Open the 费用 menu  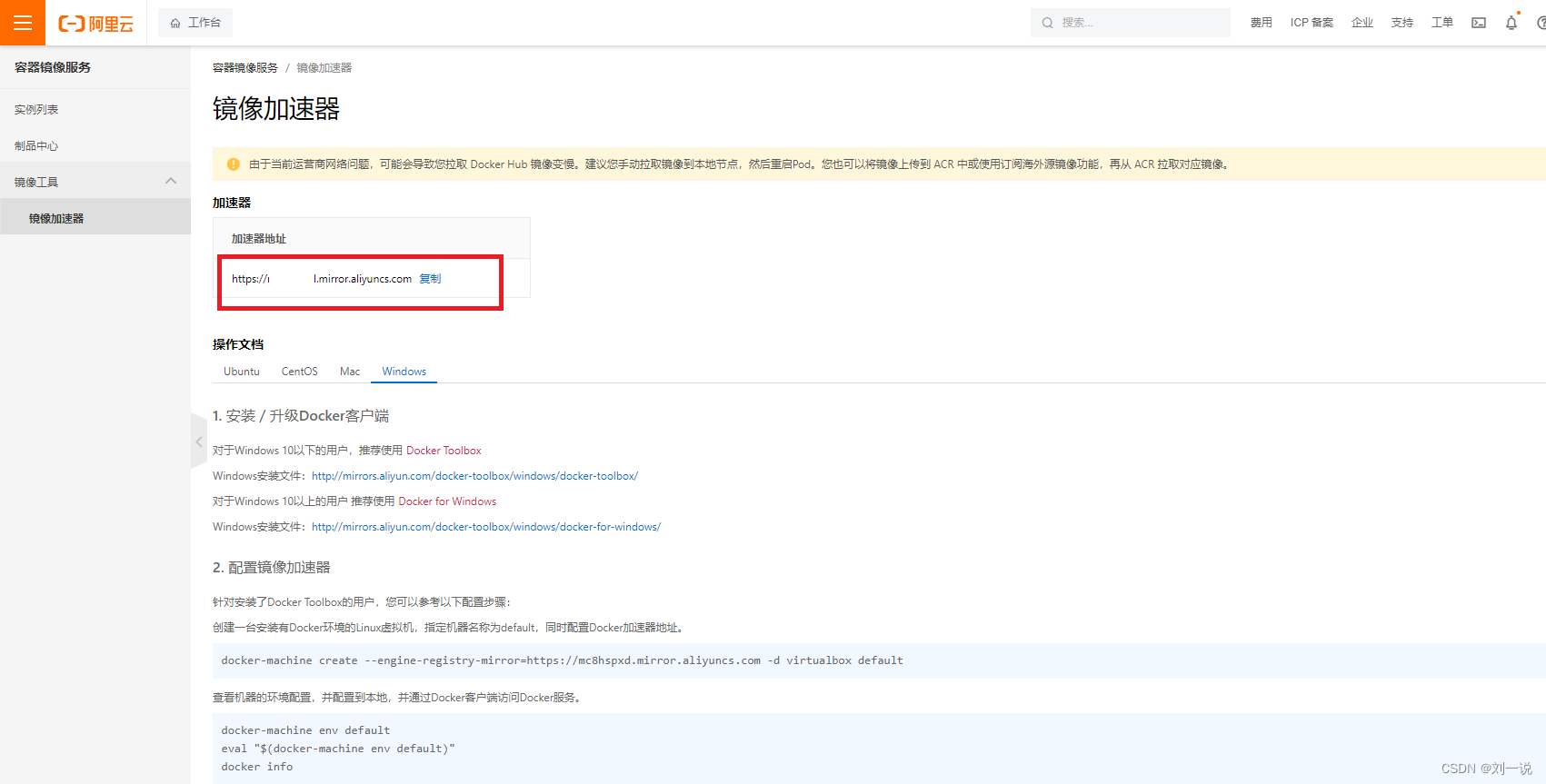(1261, 23)
